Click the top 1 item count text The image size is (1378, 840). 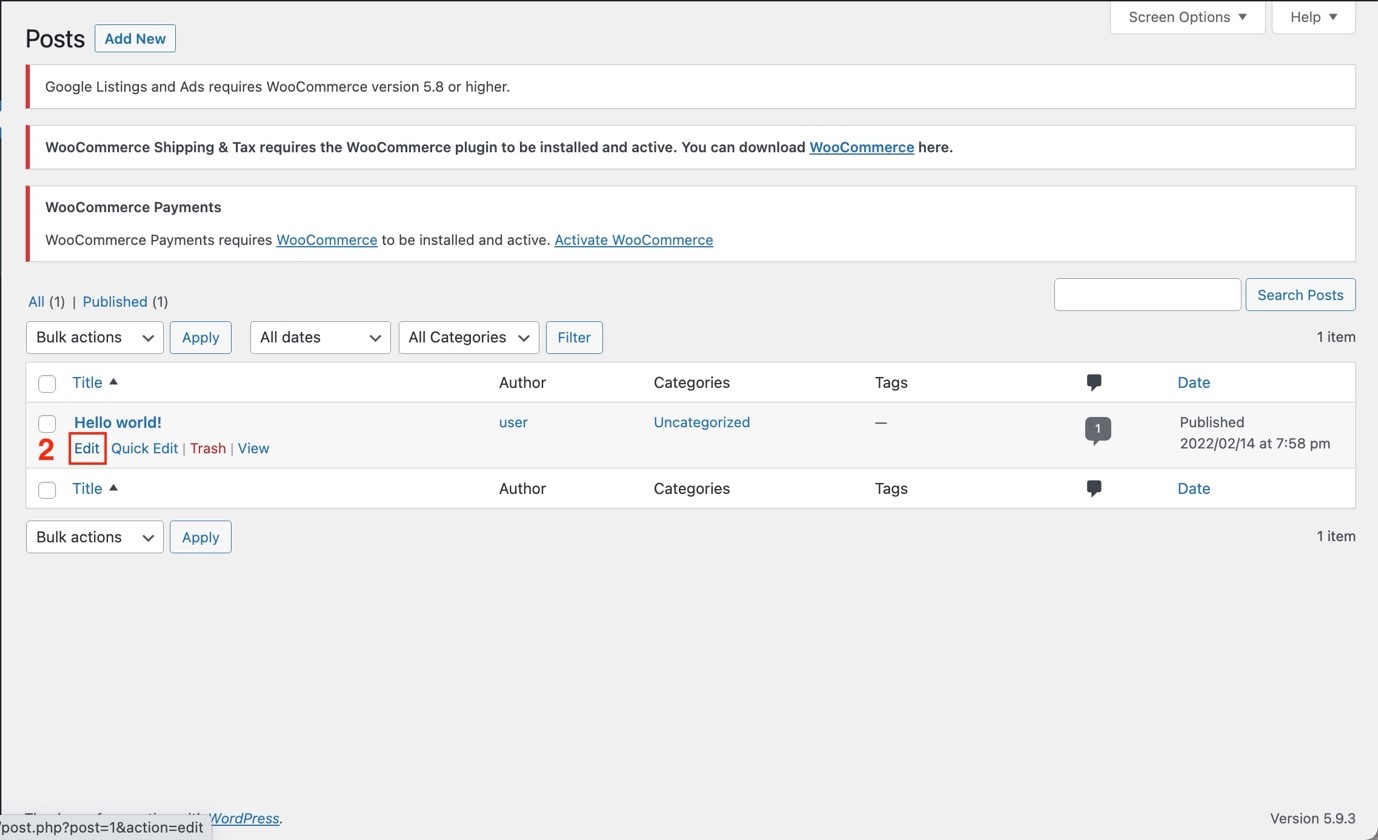tap(1336, 337)
